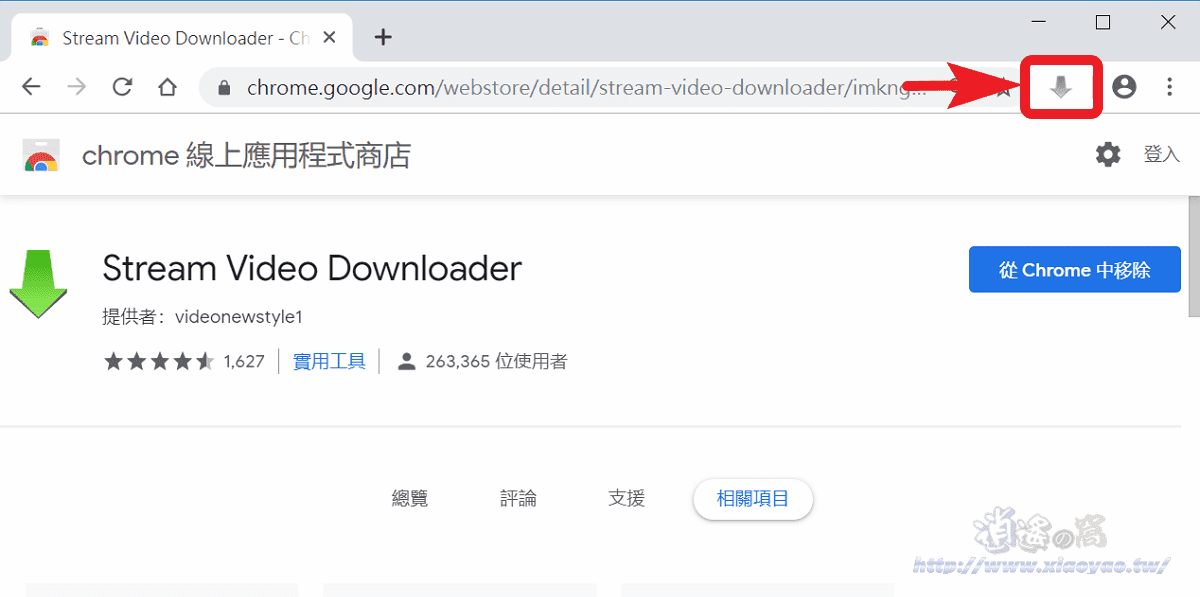Click the star rating next to 1,627
This screenshot has height=597, width=1200.
pyautogui.click(x=159, y=361)
